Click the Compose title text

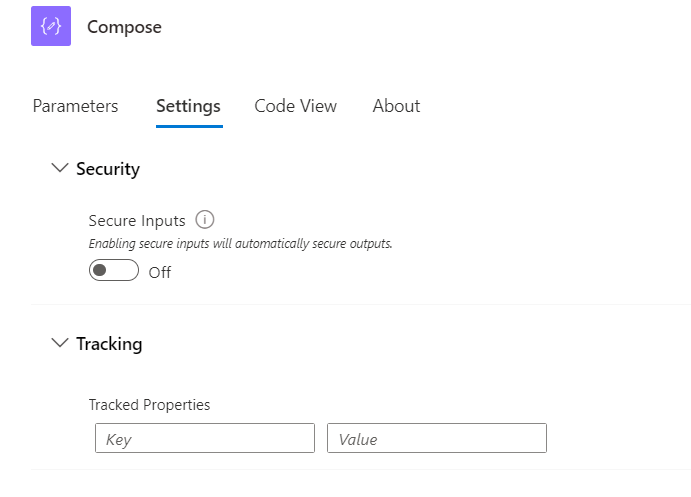tap(124, 27)
